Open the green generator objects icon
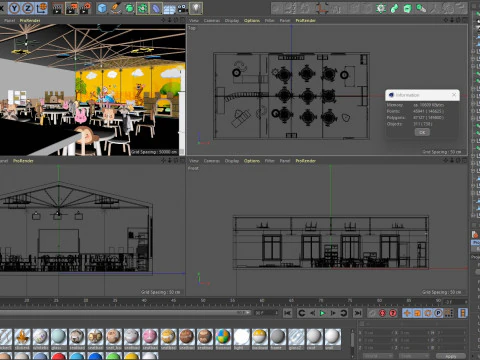 click(x=129, y=8)
